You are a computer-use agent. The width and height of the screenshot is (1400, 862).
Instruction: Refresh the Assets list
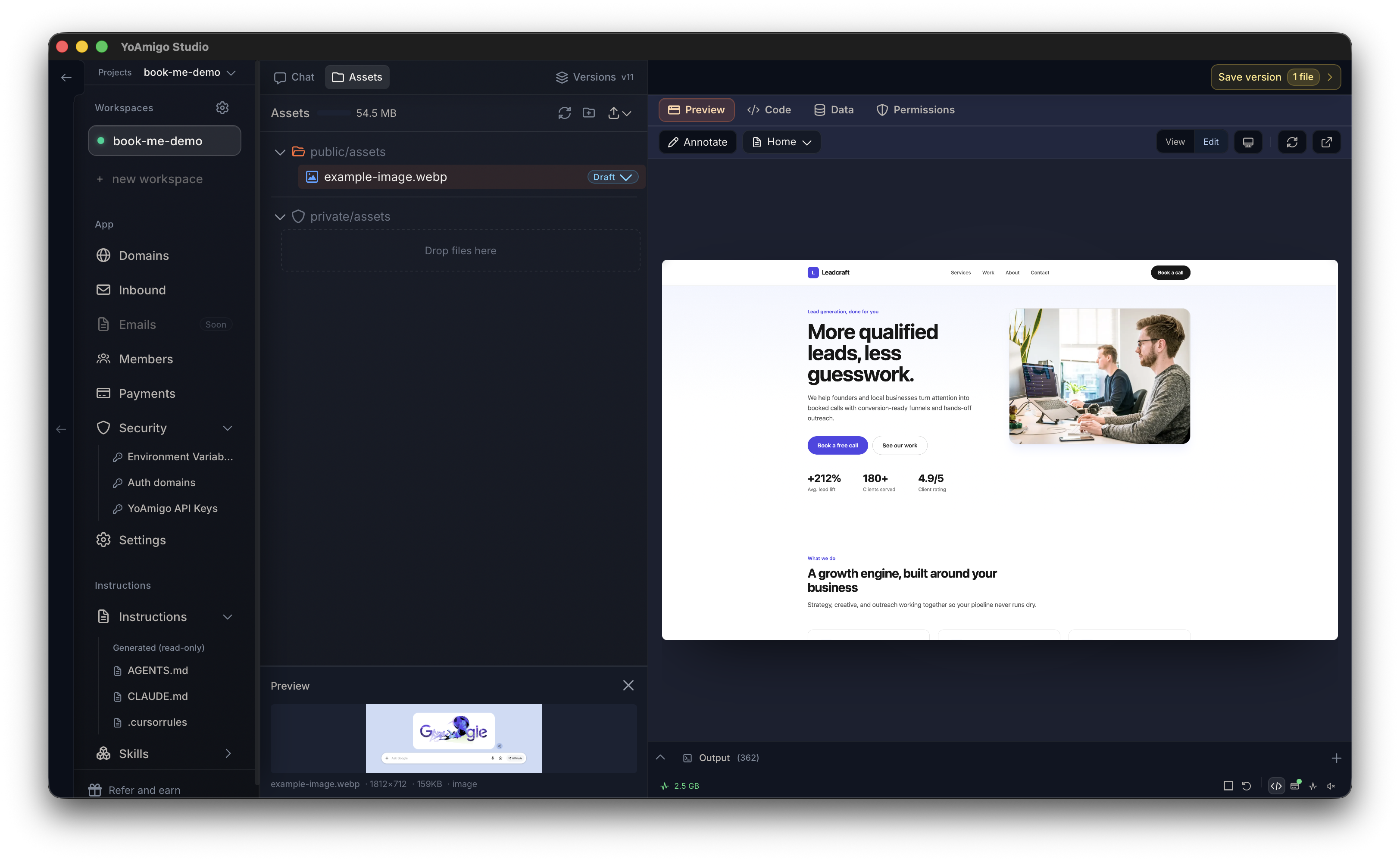564,113
